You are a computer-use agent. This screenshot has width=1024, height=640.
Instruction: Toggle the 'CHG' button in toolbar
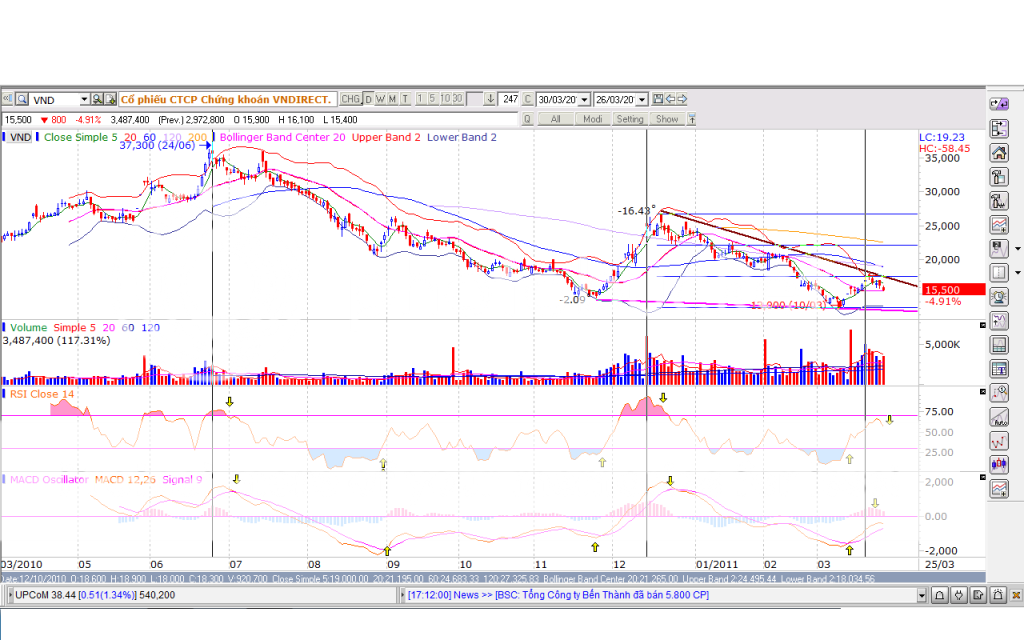(350, 99)
